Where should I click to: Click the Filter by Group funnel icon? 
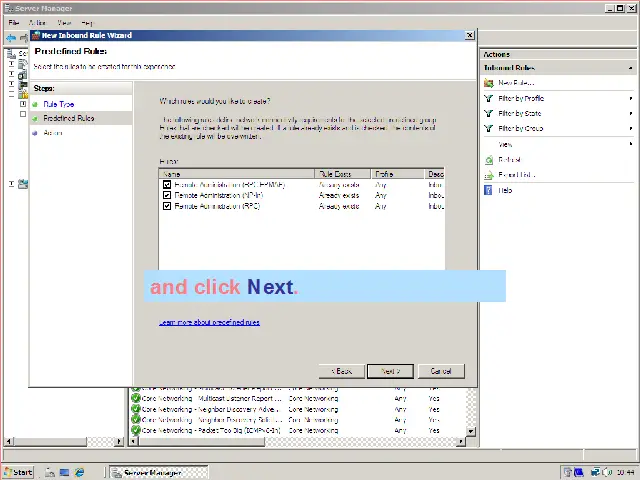488,129
